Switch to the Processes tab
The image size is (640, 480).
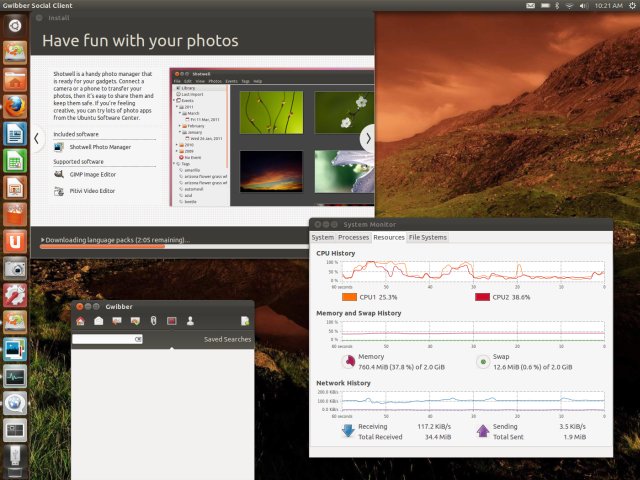coord(353,237)
